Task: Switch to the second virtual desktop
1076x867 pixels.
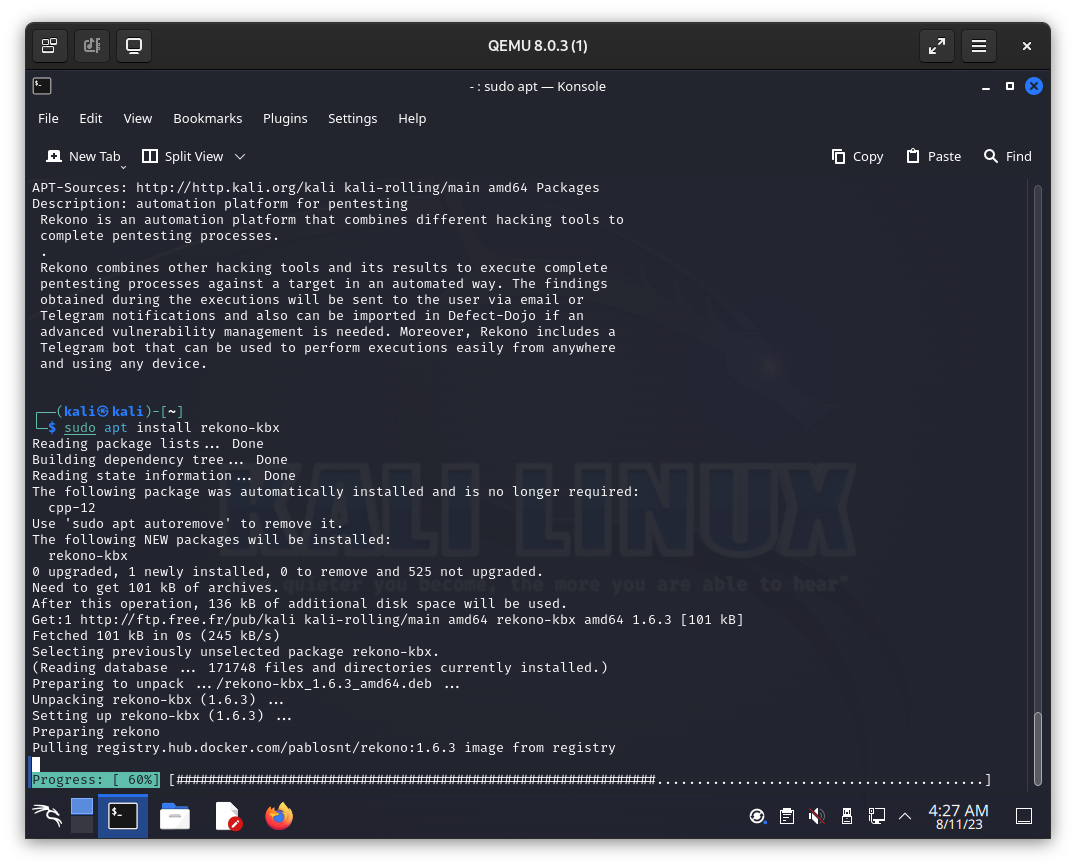Action: point(82,825)
